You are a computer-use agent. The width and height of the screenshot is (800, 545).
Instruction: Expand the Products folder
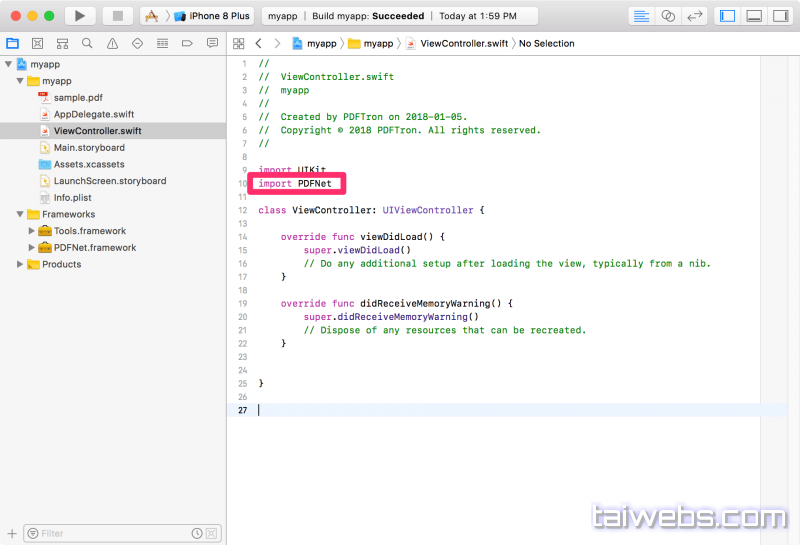tap(20, 264)
